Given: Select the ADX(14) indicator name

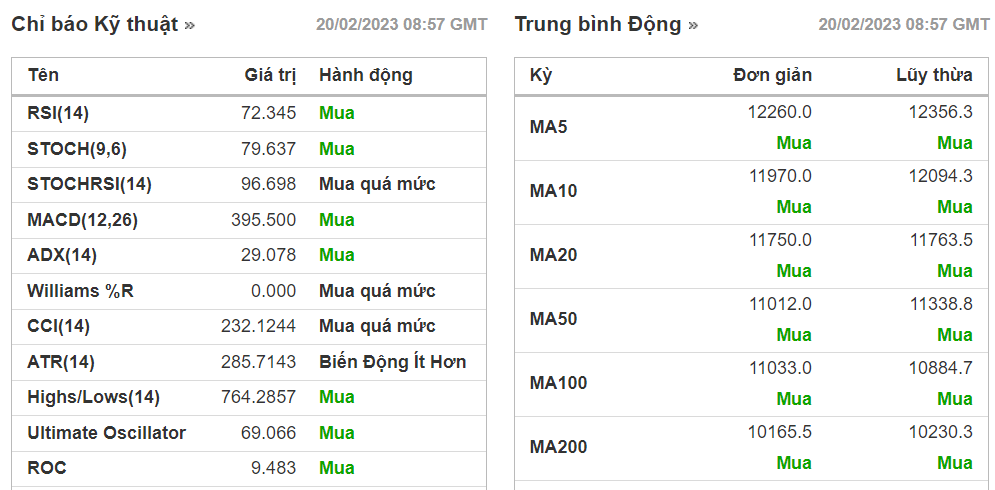Looking at the screenshot, I should [62, 255].
